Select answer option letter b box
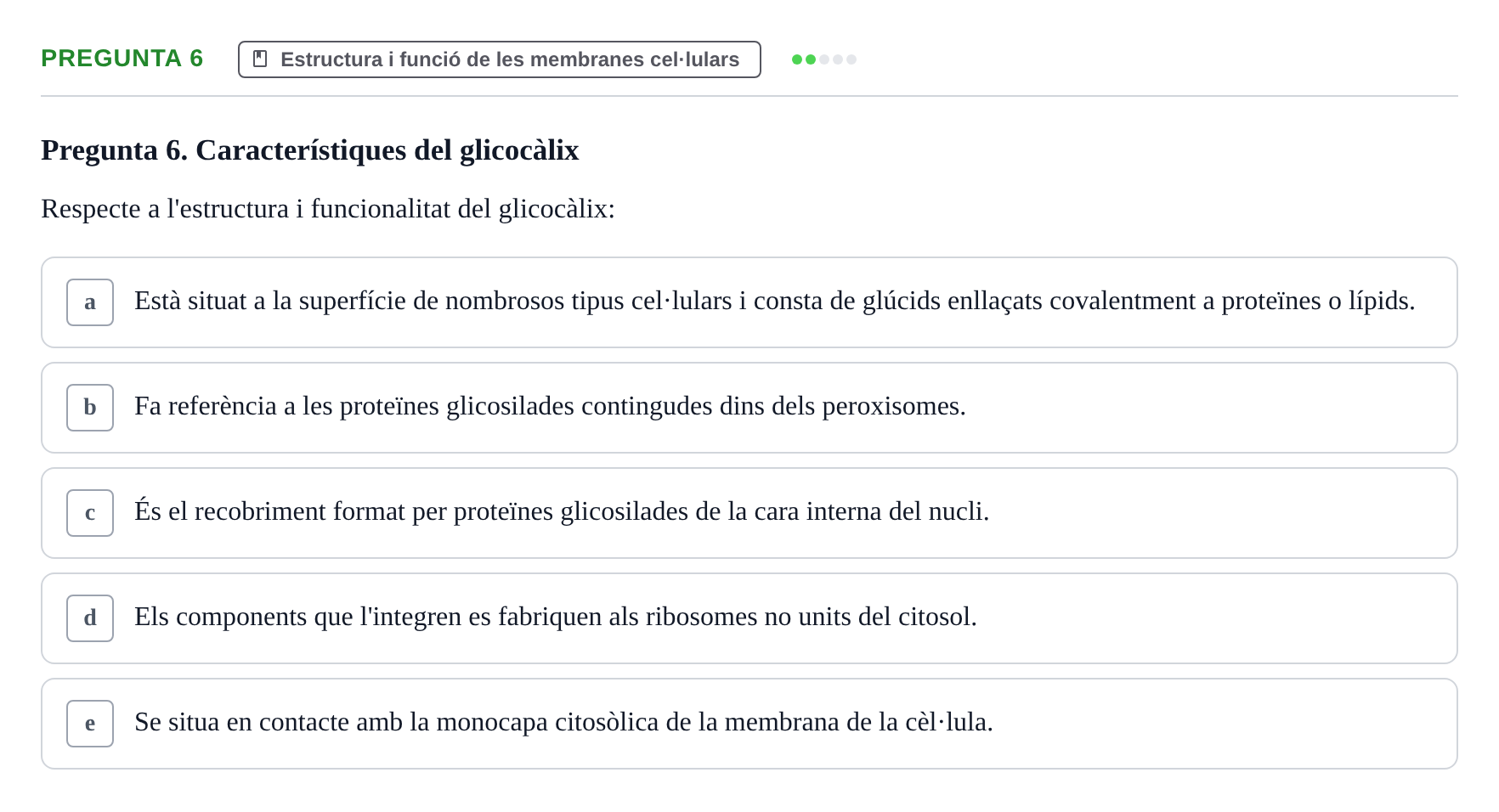 90,408
